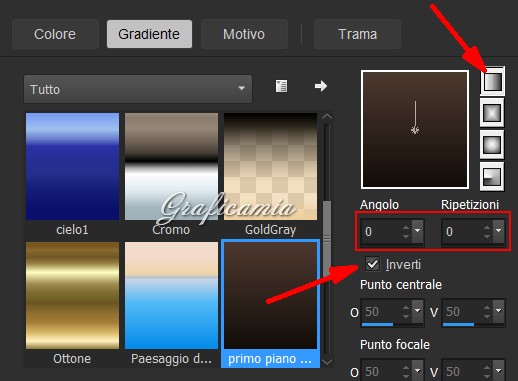Expand the Ripetizioni value dropdown arrow

pyautogui.click(x=499, y=231)
